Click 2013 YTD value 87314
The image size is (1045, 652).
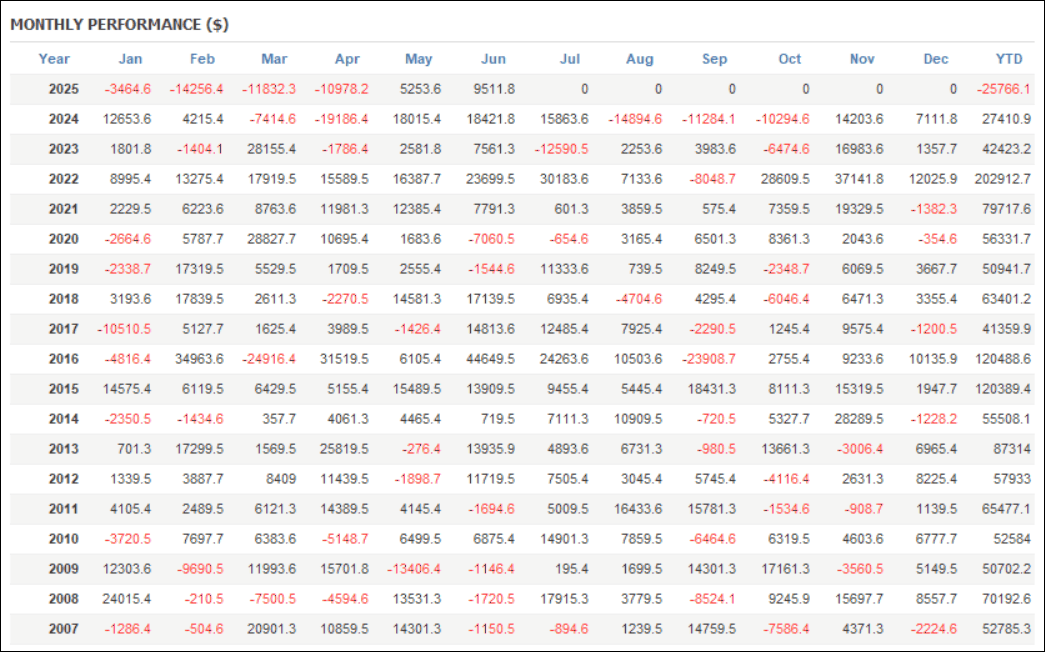click(x=1012, y=449)
